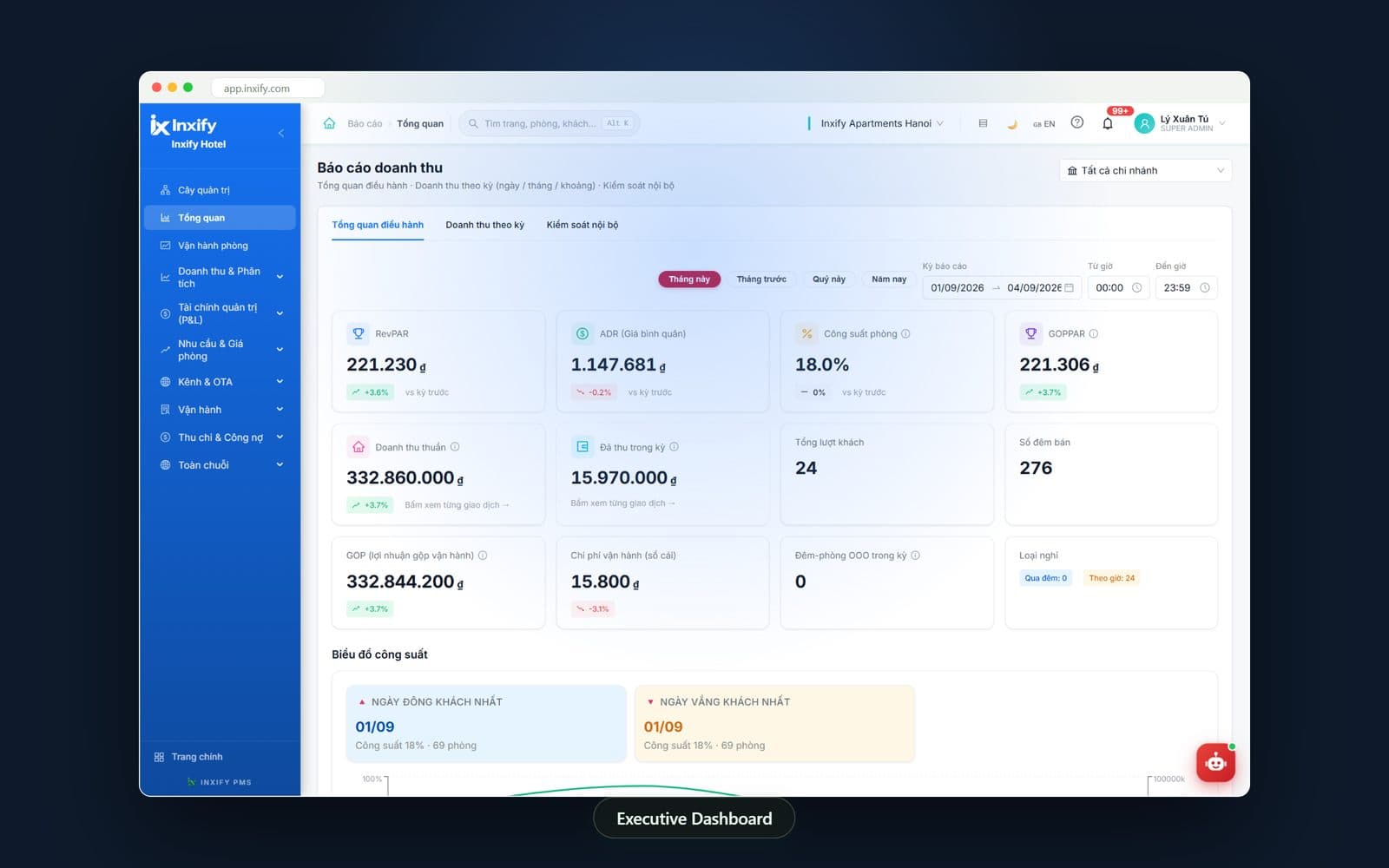
Task: Select Tổng quan in sidebar
Action: 220,218
